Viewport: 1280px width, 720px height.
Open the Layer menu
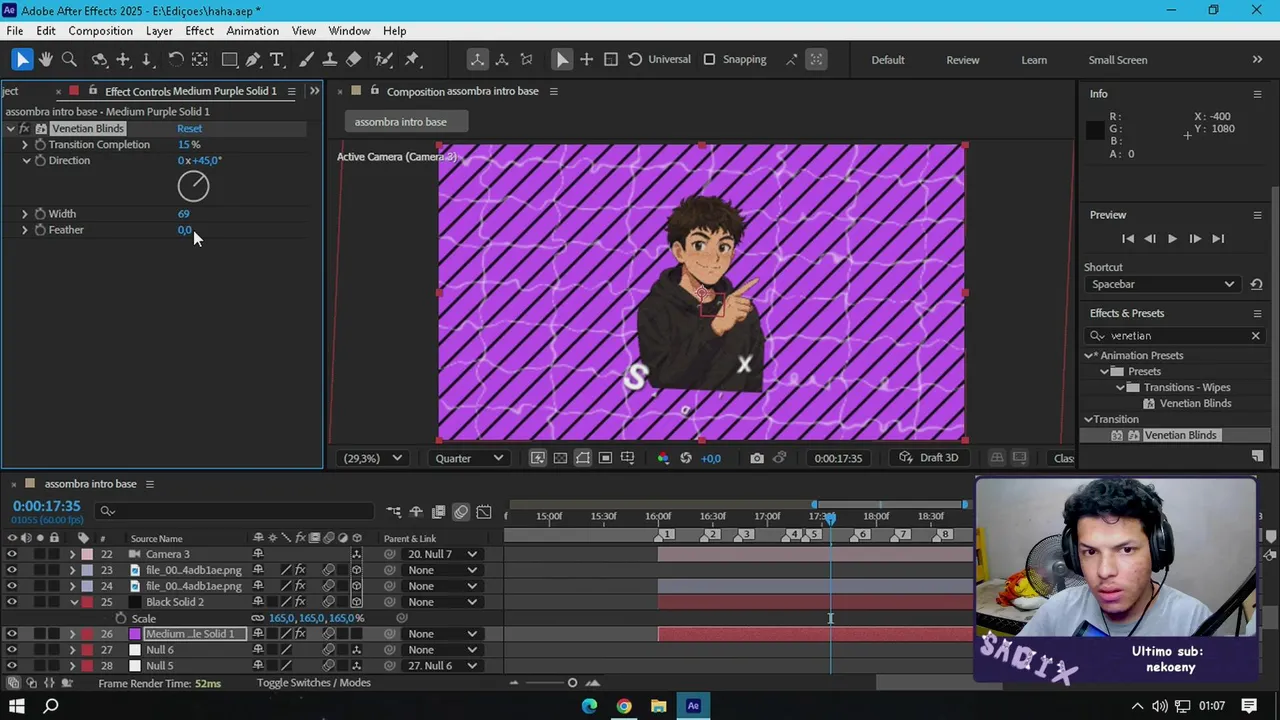[159, 31]
